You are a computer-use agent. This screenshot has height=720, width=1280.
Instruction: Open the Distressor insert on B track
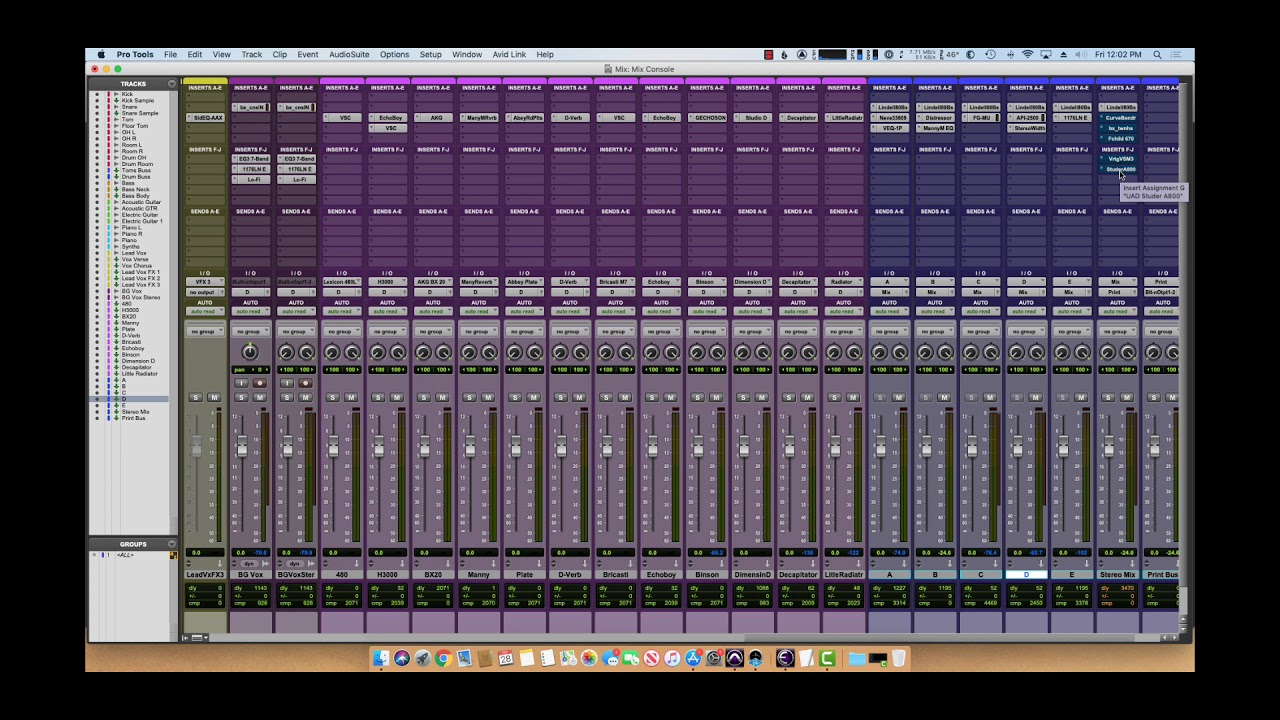coord(936,118)
